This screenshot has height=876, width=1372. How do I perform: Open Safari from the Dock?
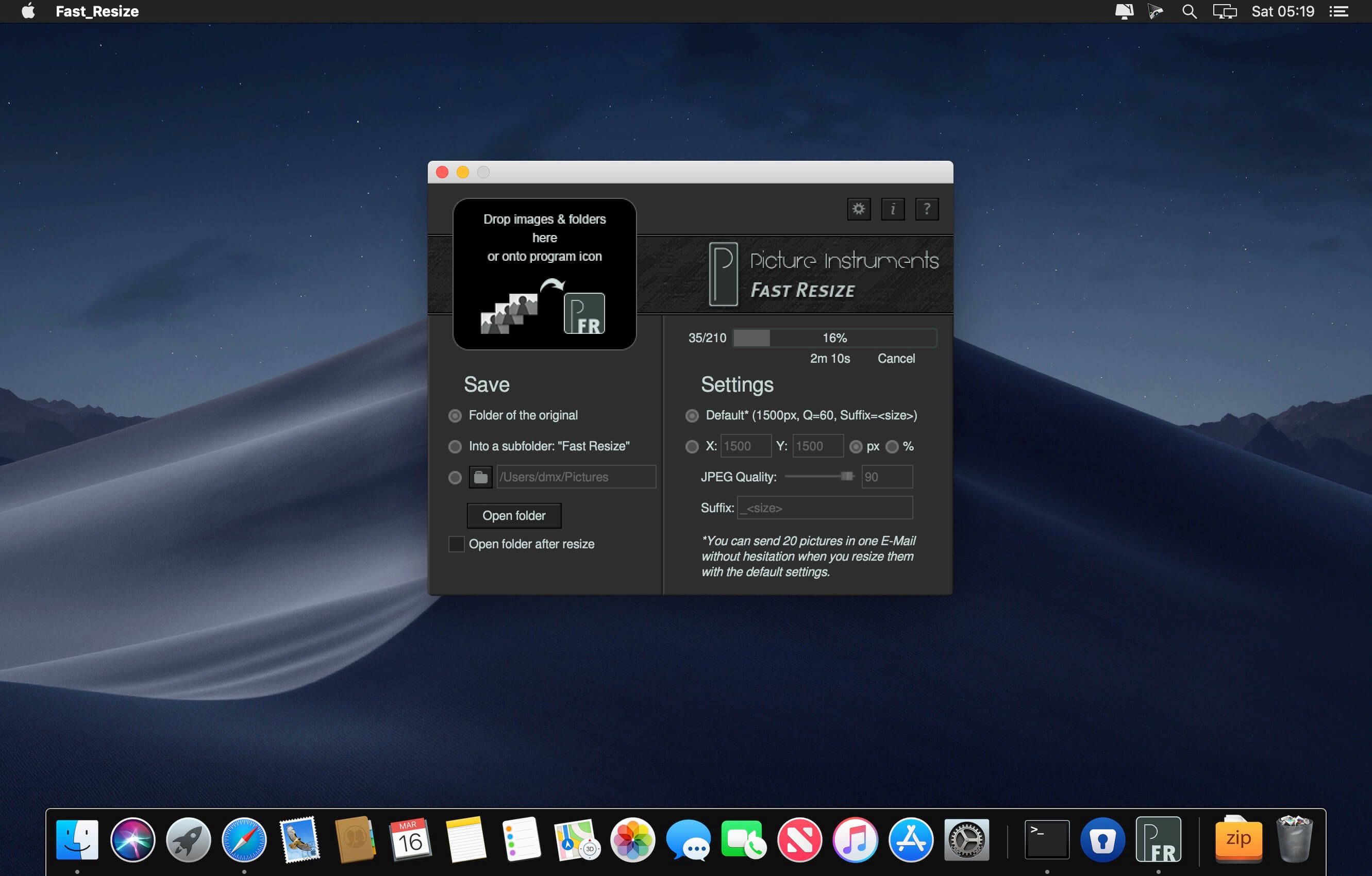tap(244, 839)
